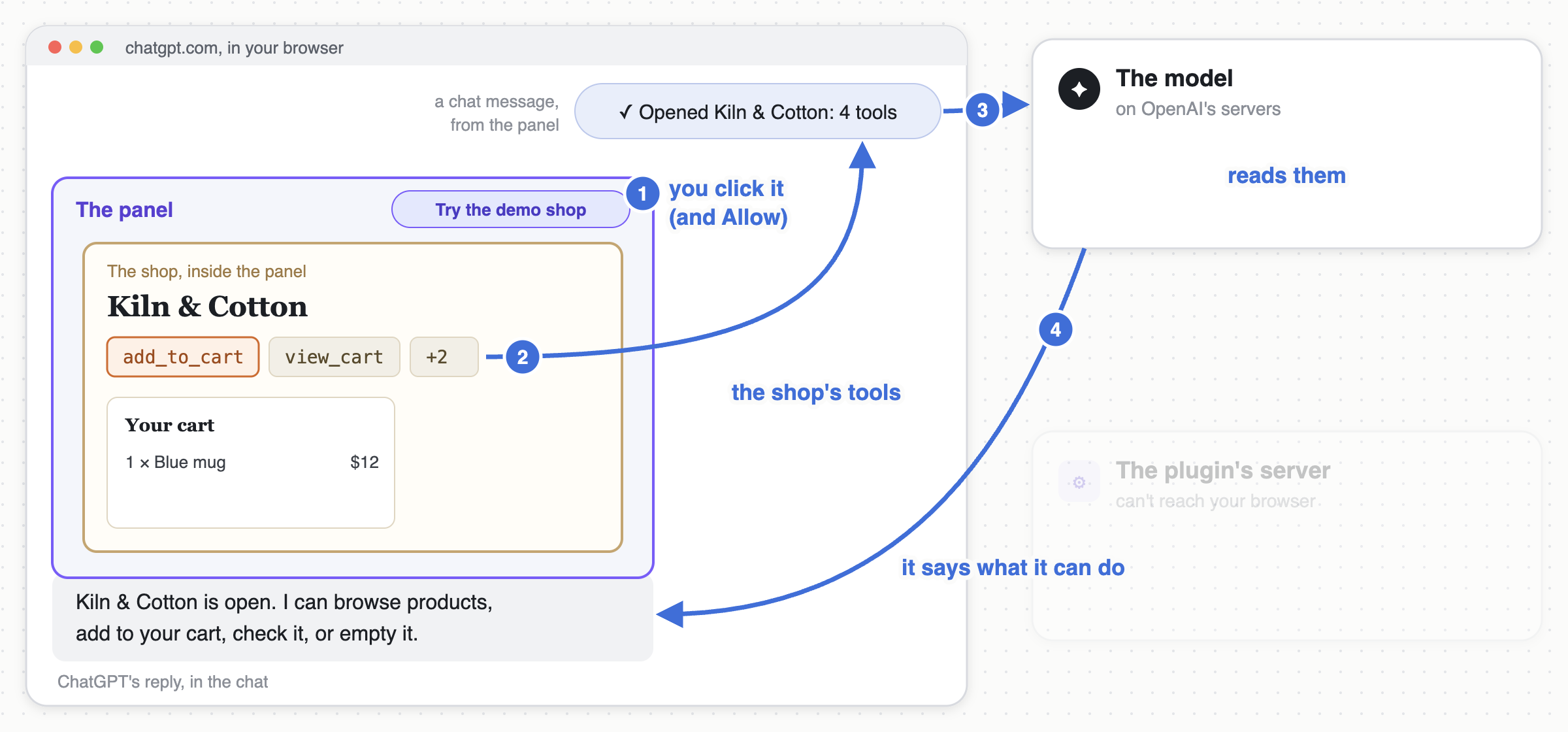This screenshot has height=732, width=1568.
Task: Click 'a chat message, from the panel' caption
Action: click(497, 113)
